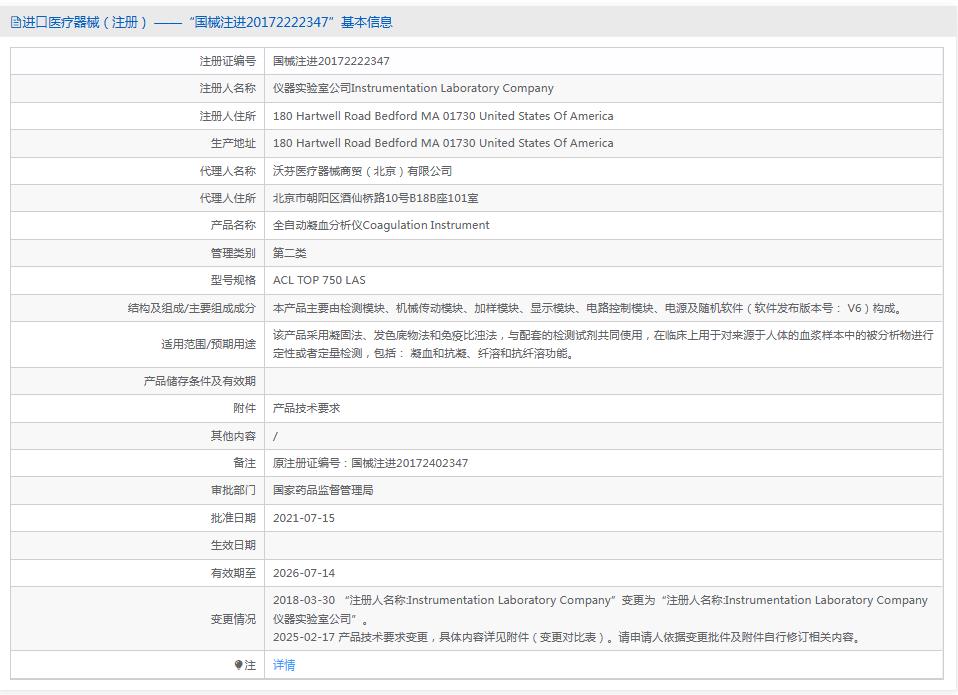The image size is (958, 695).
Task: Click the 管理类别 label
Action: pos(233,253)
